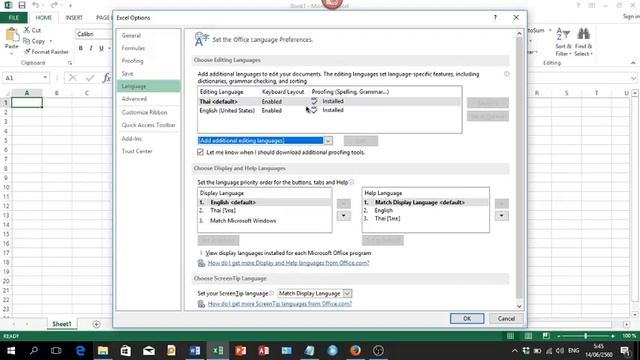Open the Add-Ins category
The image size is (640, 360).
[131, 139]
